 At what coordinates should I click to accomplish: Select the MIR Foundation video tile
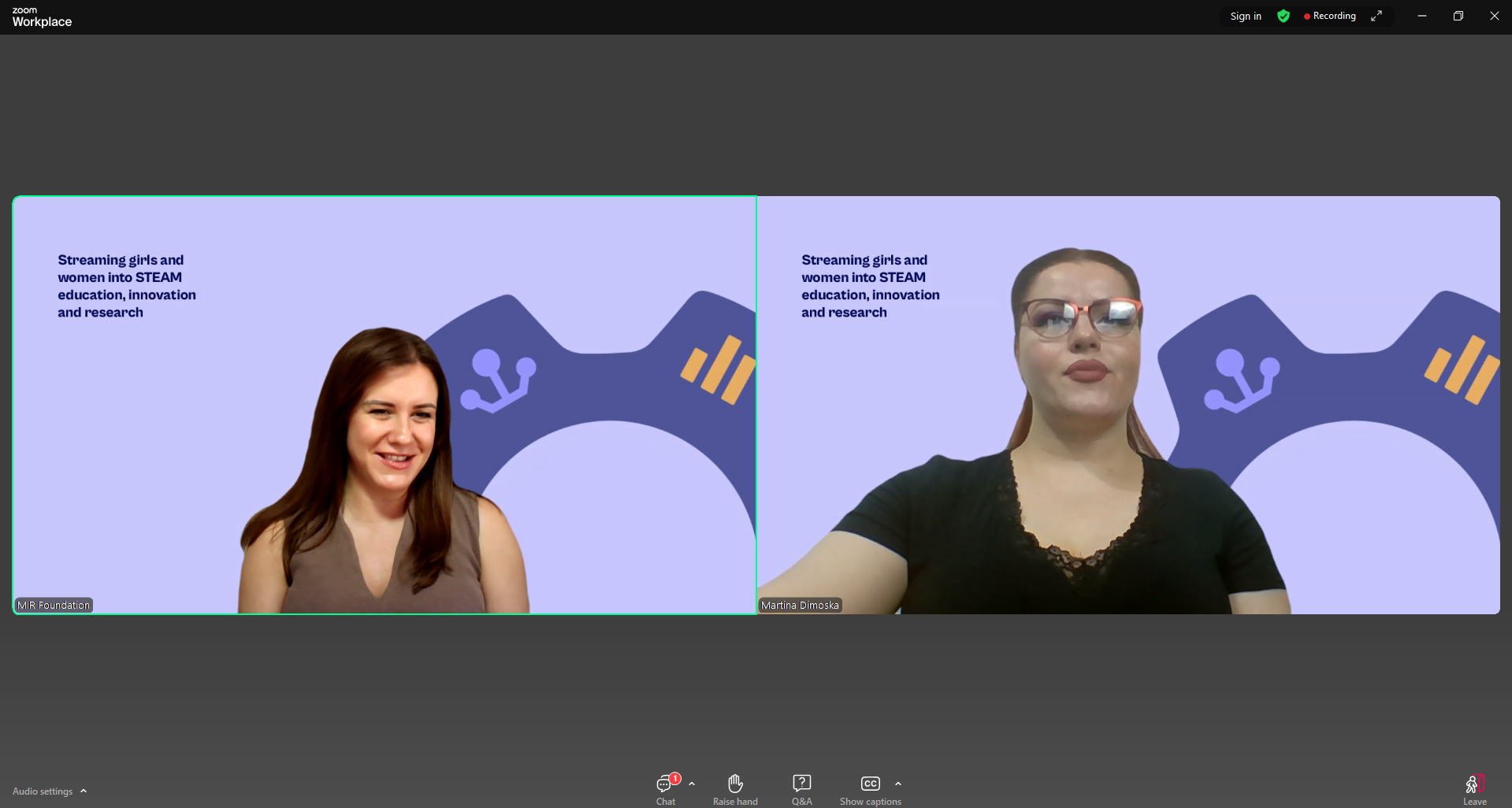[385, 405]
